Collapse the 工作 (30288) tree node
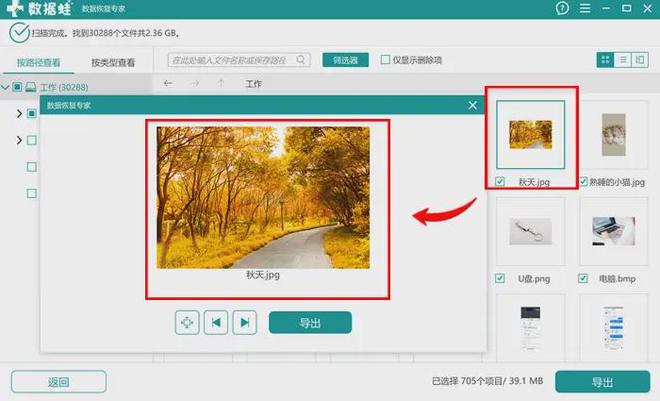The image size is (660, 401). [x=5, y=88]
